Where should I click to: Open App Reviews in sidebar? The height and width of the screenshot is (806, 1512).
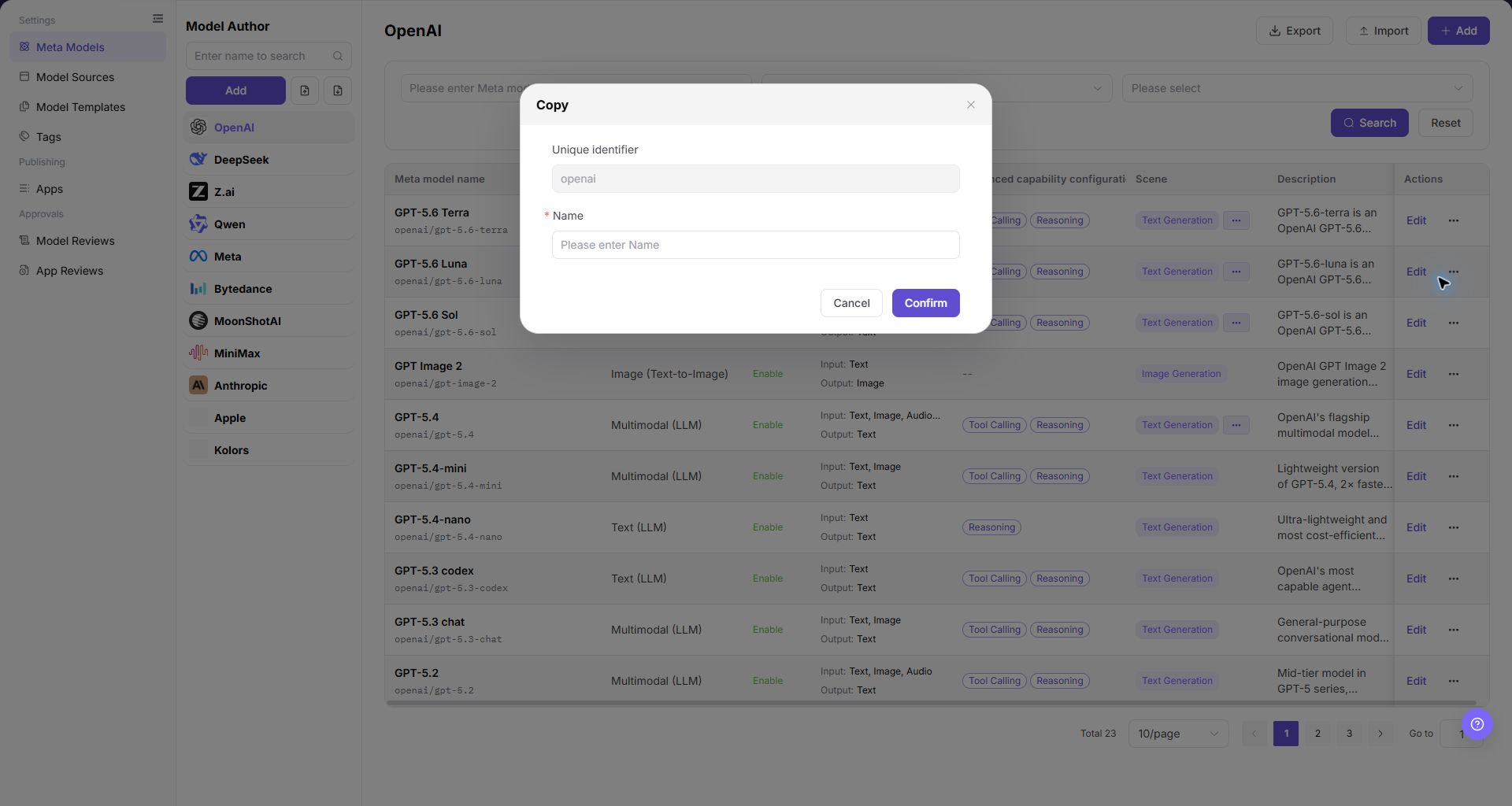87,271
